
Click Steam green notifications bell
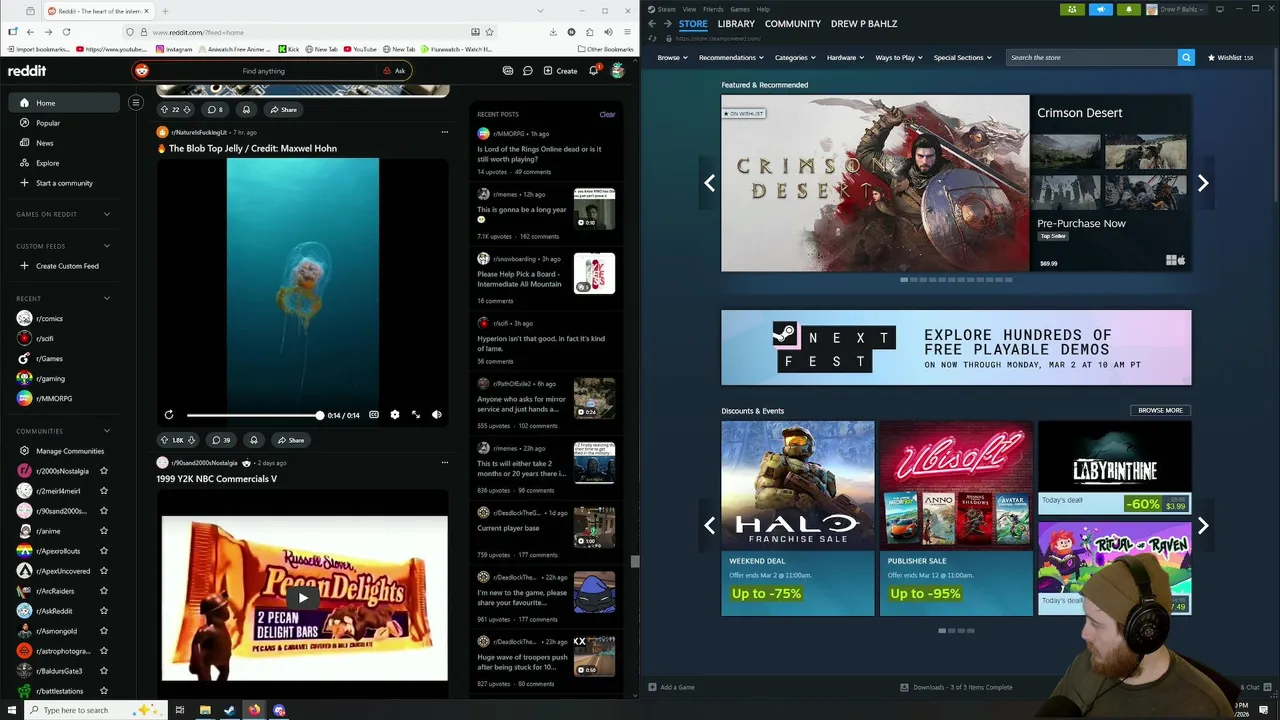click(1129, 9)
